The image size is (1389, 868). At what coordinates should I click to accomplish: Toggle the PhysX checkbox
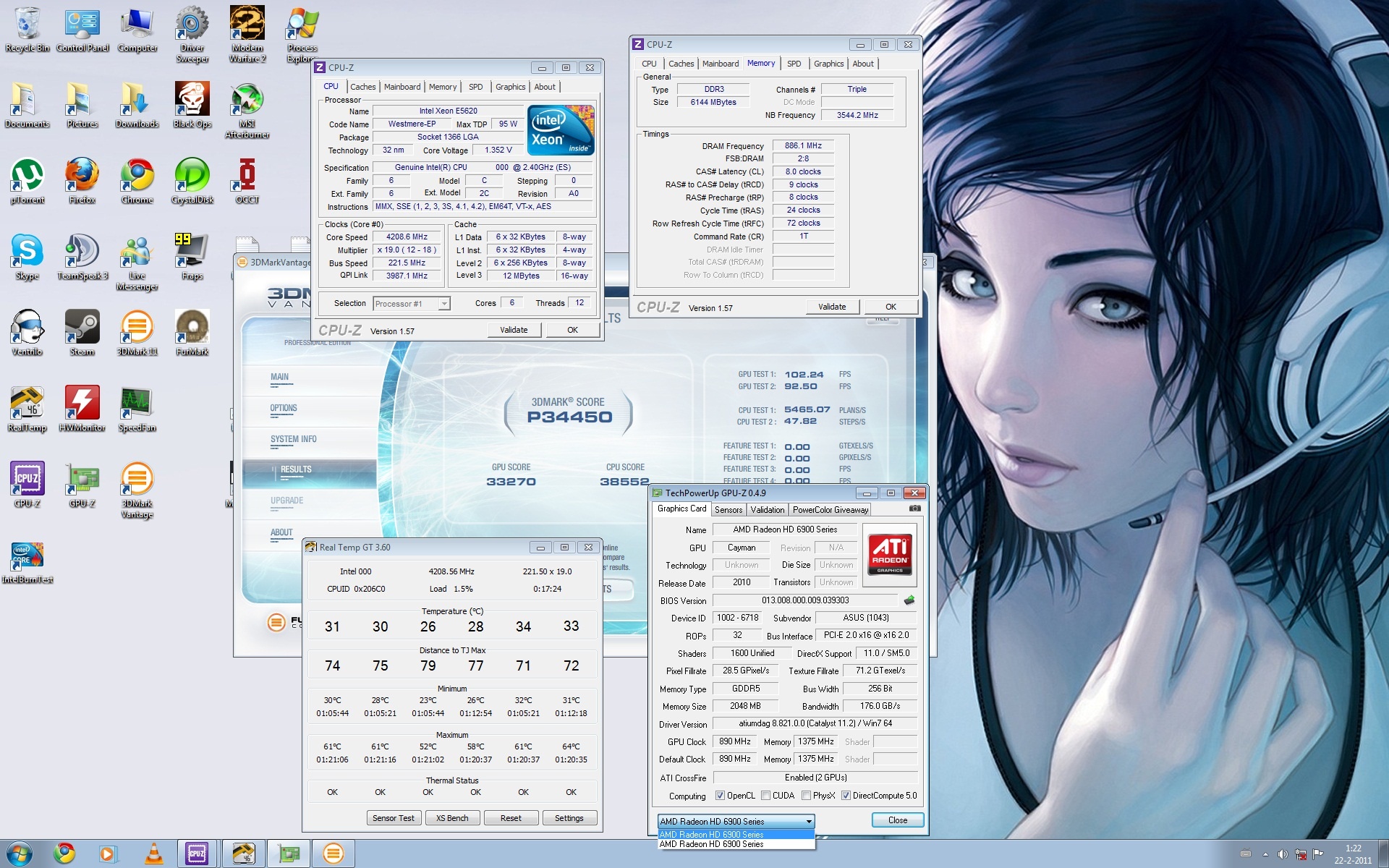click(806, 796)
